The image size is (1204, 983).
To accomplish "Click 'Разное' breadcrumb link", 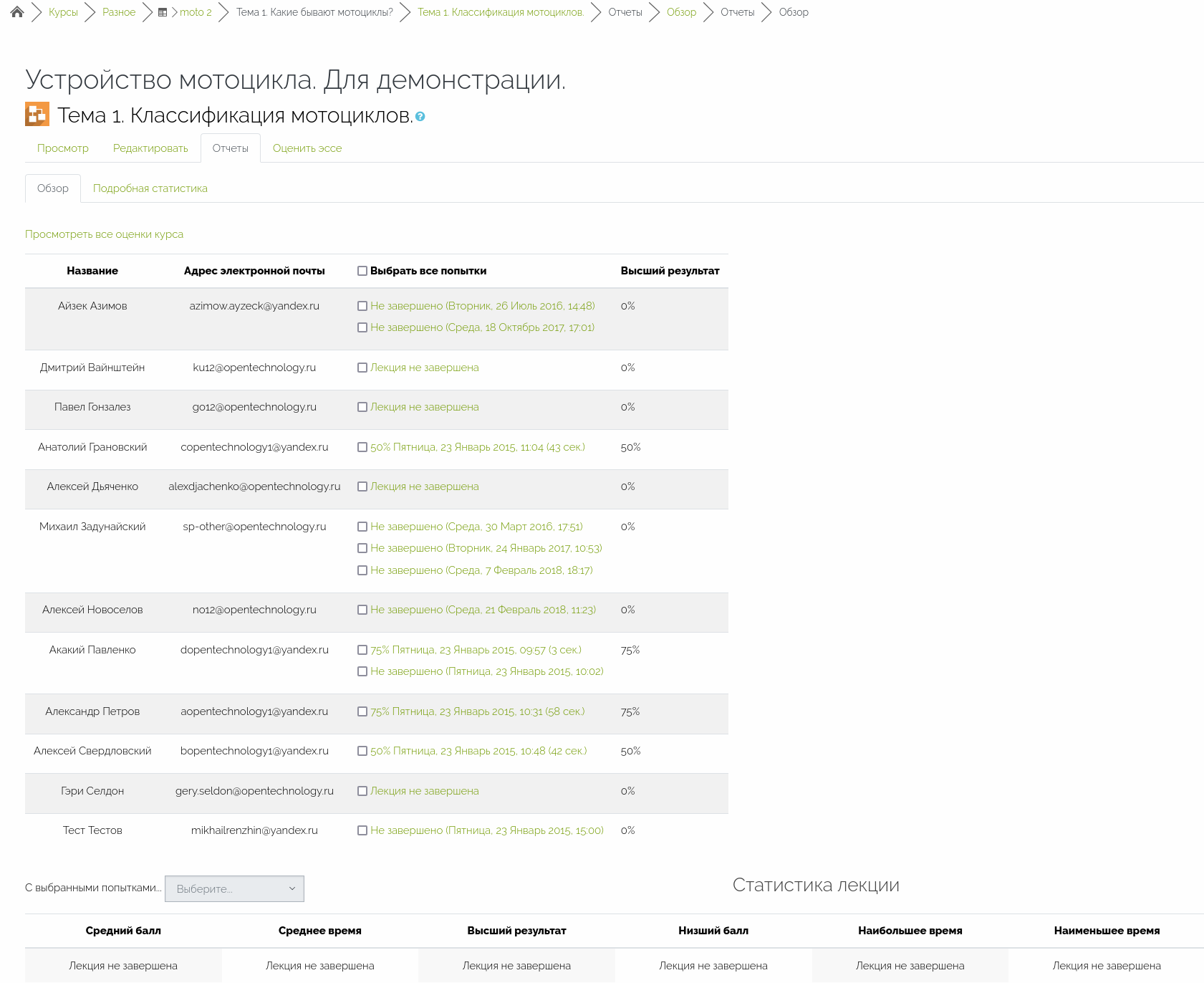I will [x=119, y=12].
